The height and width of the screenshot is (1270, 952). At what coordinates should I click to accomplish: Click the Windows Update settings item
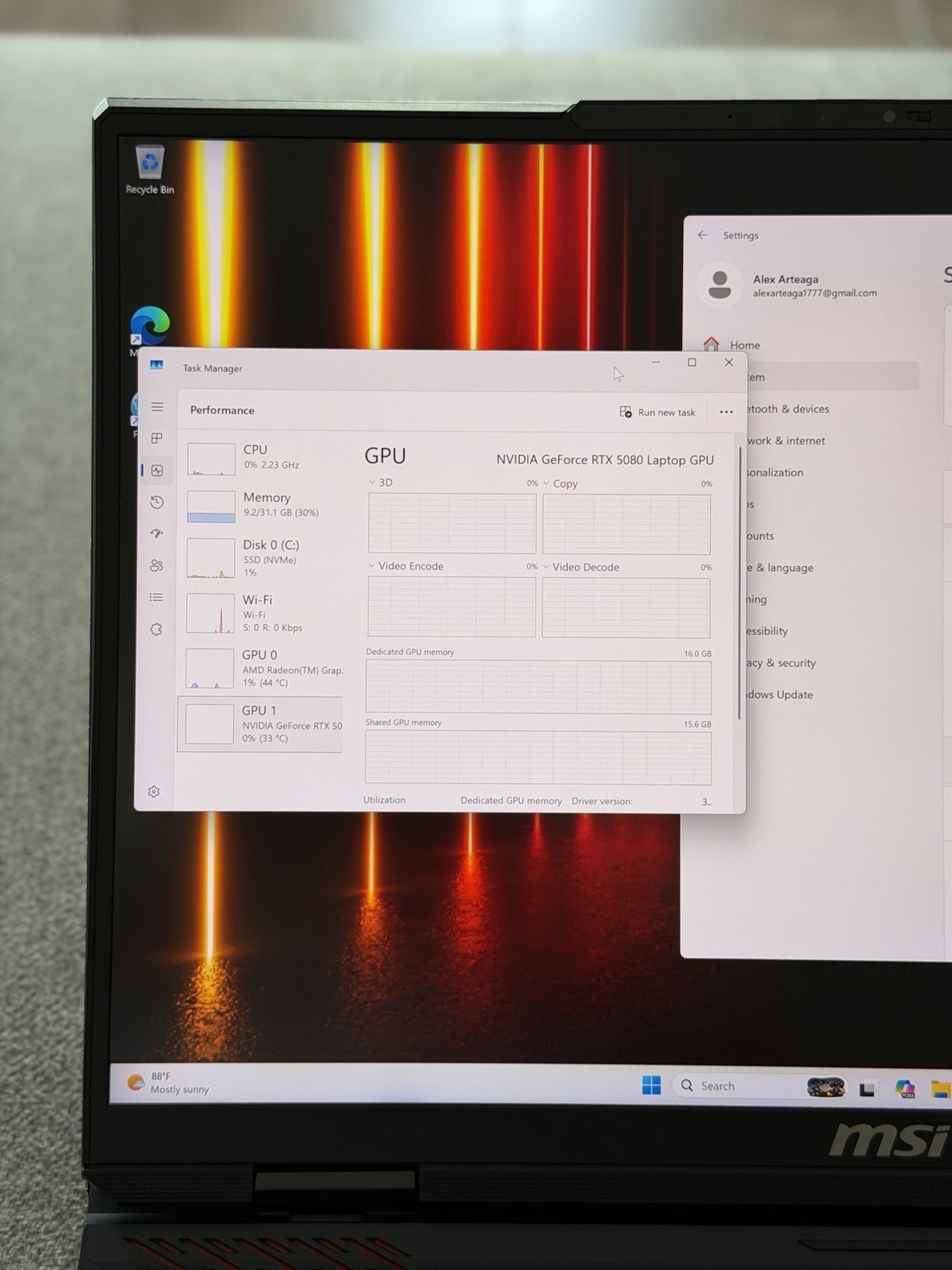pos(780,695)
